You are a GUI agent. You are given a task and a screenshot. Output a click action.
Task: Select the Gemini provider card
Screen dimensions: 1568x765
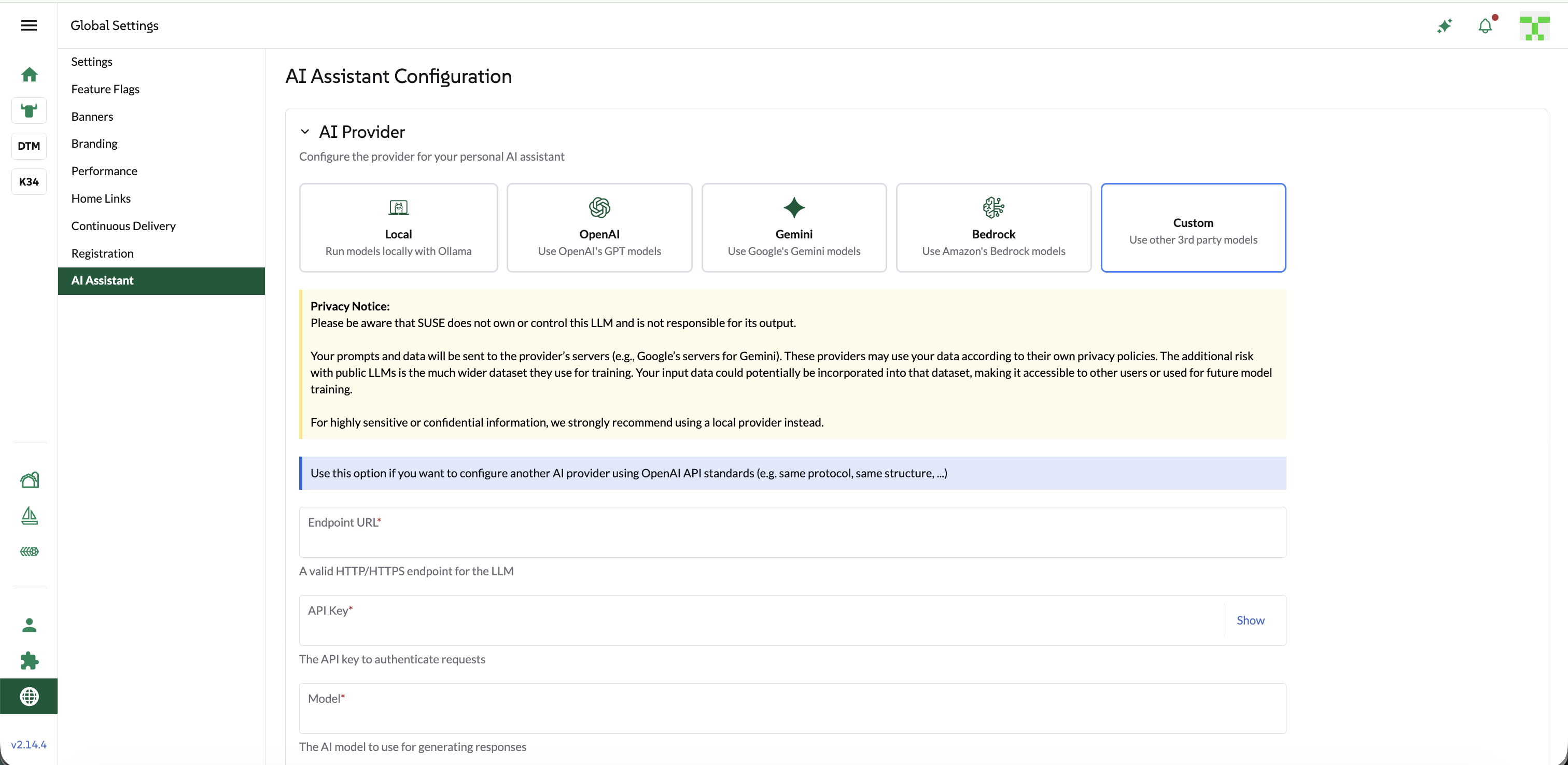pyautogui.click(x=794, y=228)
